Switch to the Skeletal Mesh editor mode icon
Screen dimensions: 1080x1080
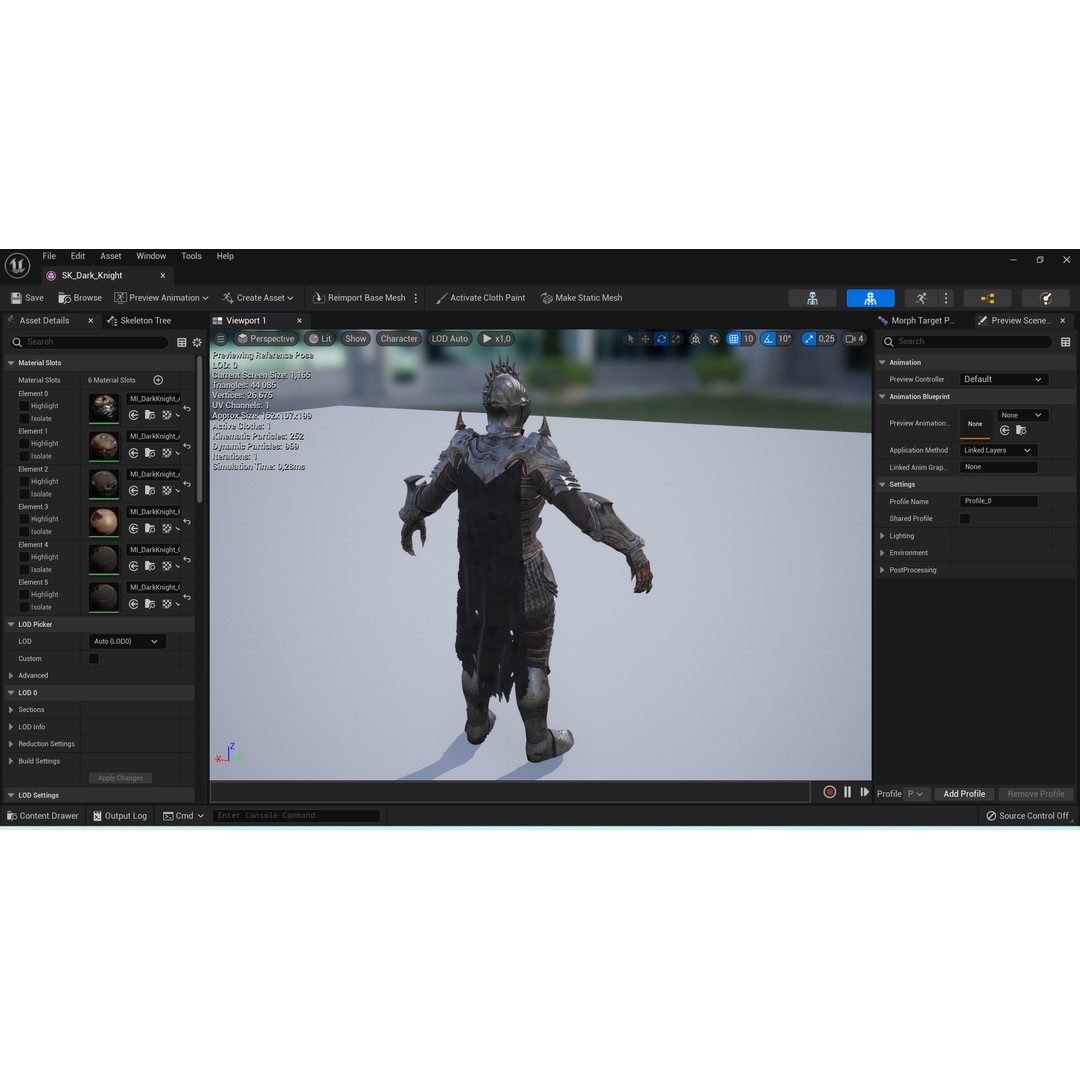click(870, 298)
